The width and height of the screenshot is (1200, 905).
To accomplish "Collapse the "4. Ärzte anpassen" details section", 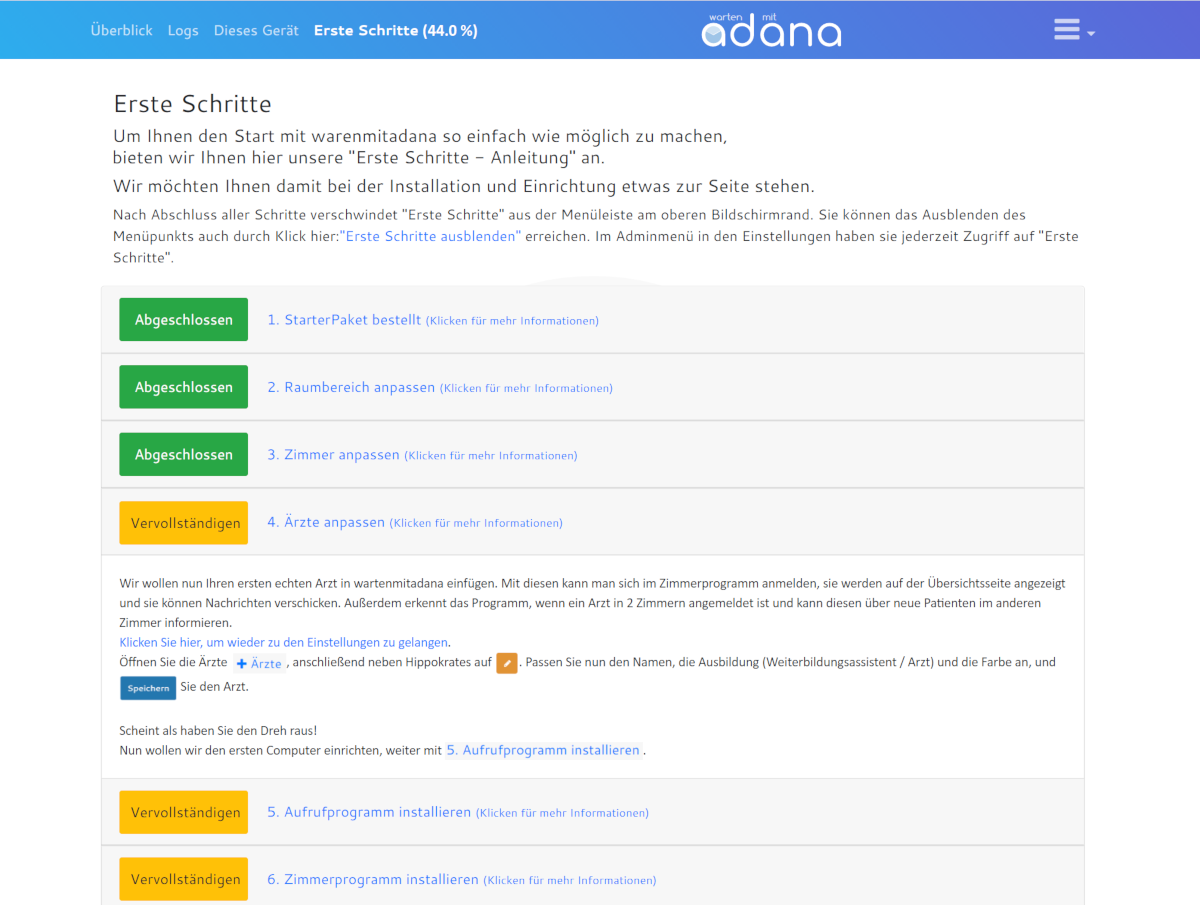I will (x=414, y=521).
